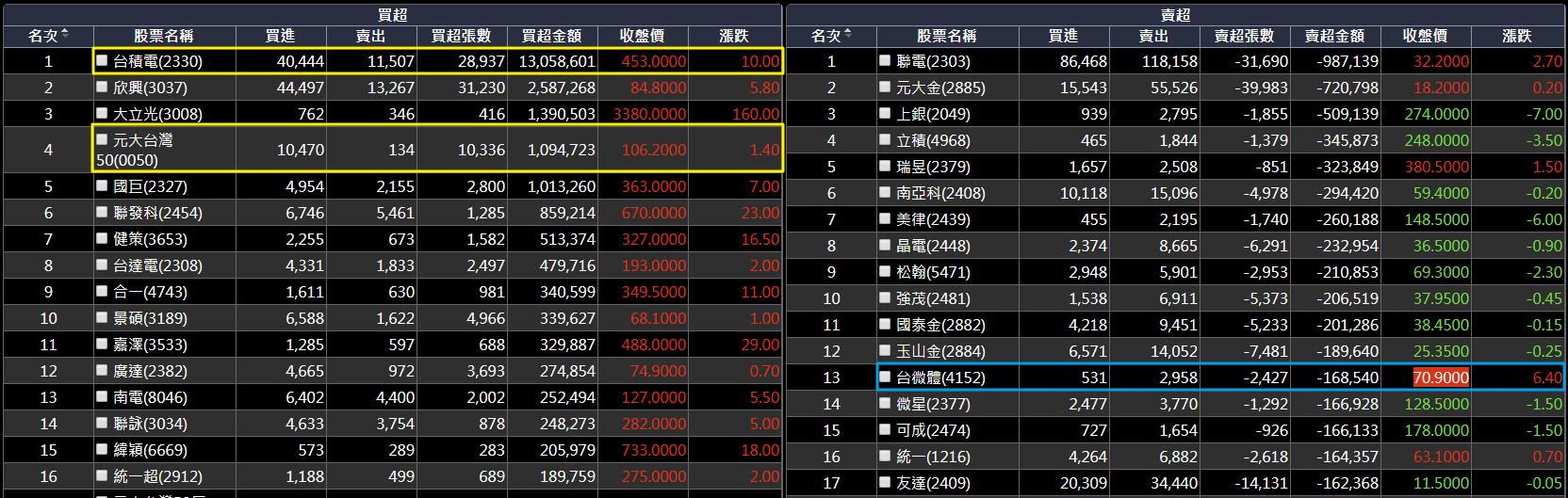Tick the checkbox for 欣興(3037)

click(102, 87)
